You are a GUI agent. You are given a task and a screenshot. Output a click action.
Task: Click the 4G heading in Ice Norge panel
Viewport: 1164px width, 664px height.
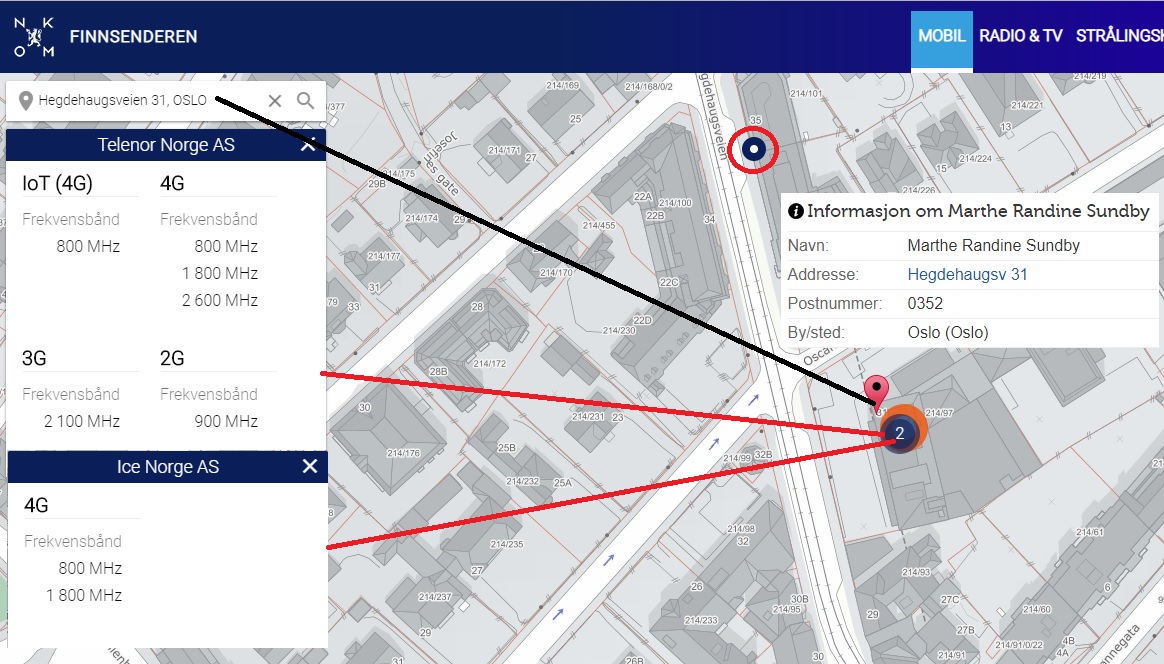click(36, 506)
